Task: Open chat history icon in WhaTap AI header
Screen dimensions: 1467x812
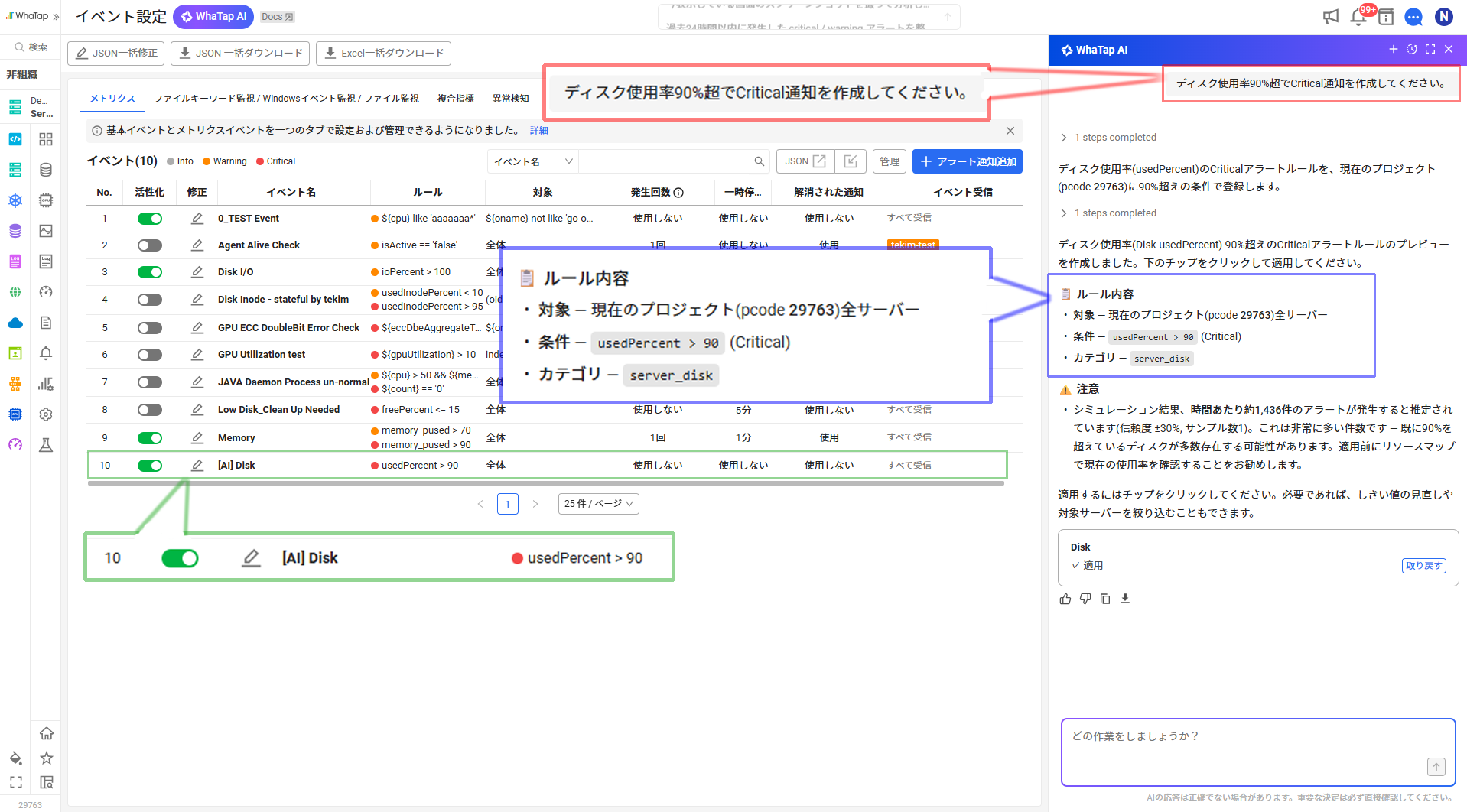Action: [x=1412, y=49]
